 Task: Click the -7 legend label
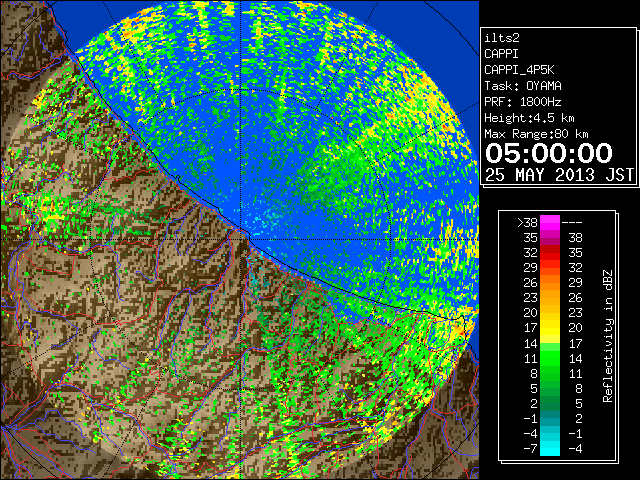click(x=530, y=448)
